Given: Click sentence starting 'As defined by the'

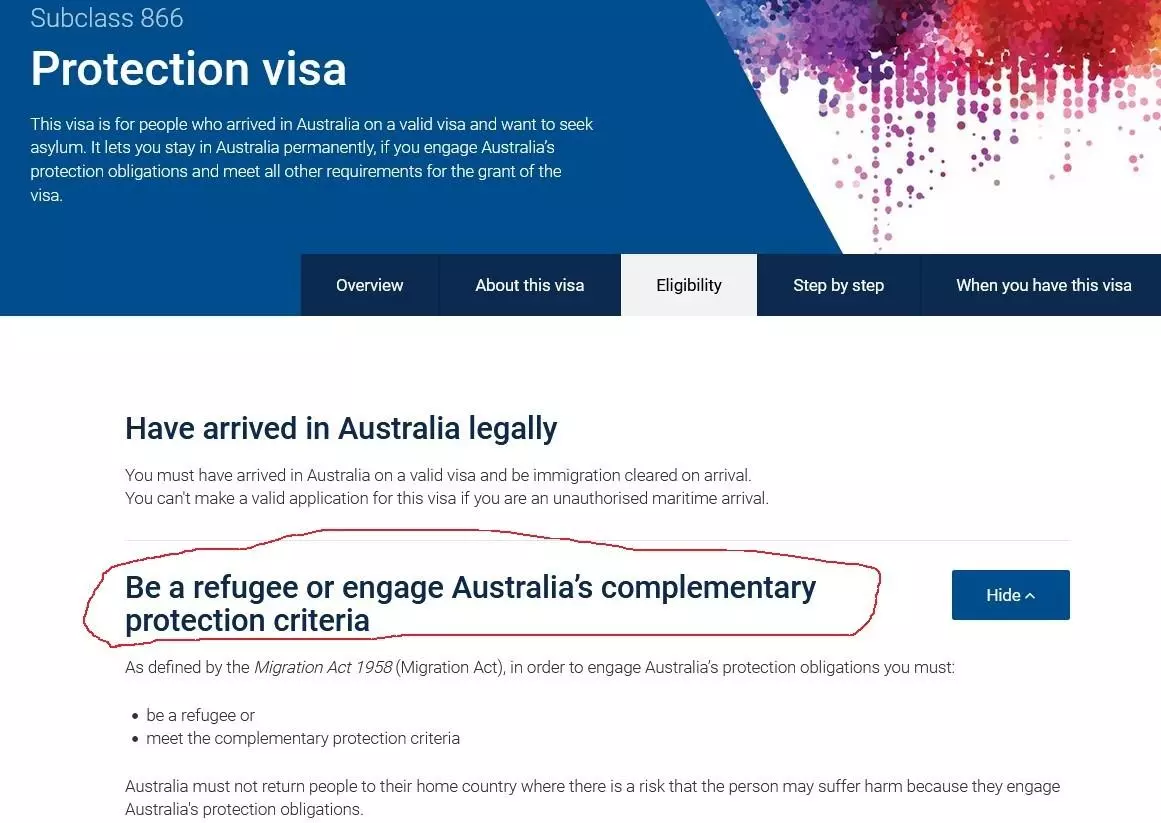Looking at the screenshot, I should [540, 667].
